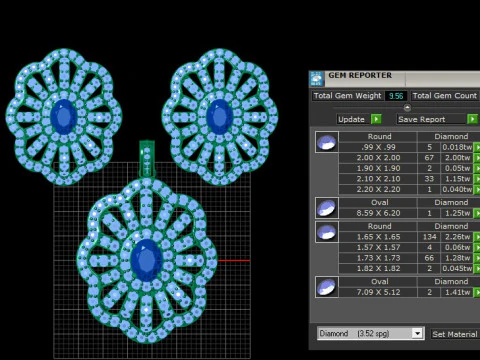Click the Set Material button
The height and width of the screenshot is (360, 480).
(455, 334)
